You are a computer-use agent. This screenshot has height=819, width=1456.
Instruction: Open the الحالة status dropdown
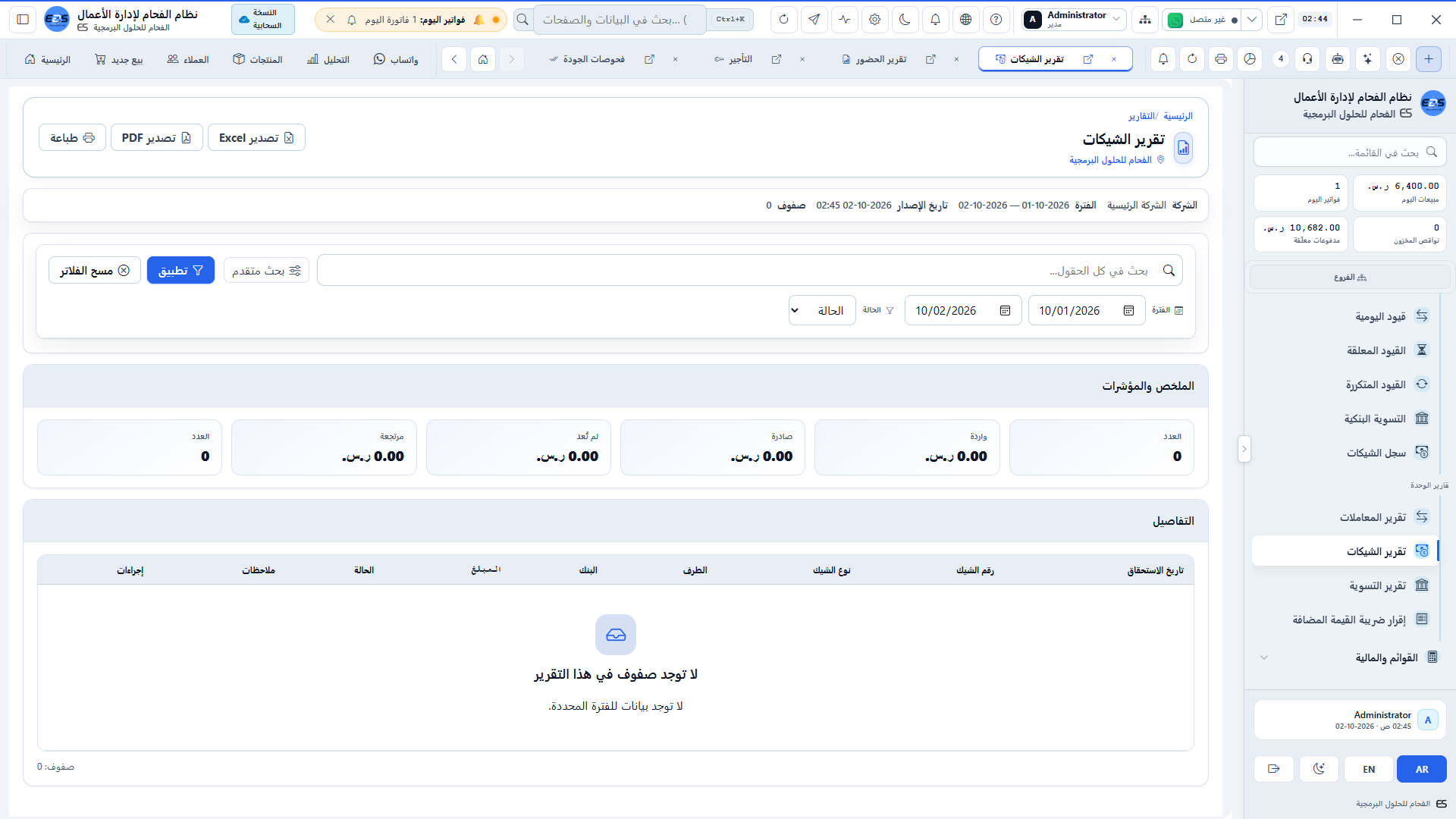(x=822, y=310)
